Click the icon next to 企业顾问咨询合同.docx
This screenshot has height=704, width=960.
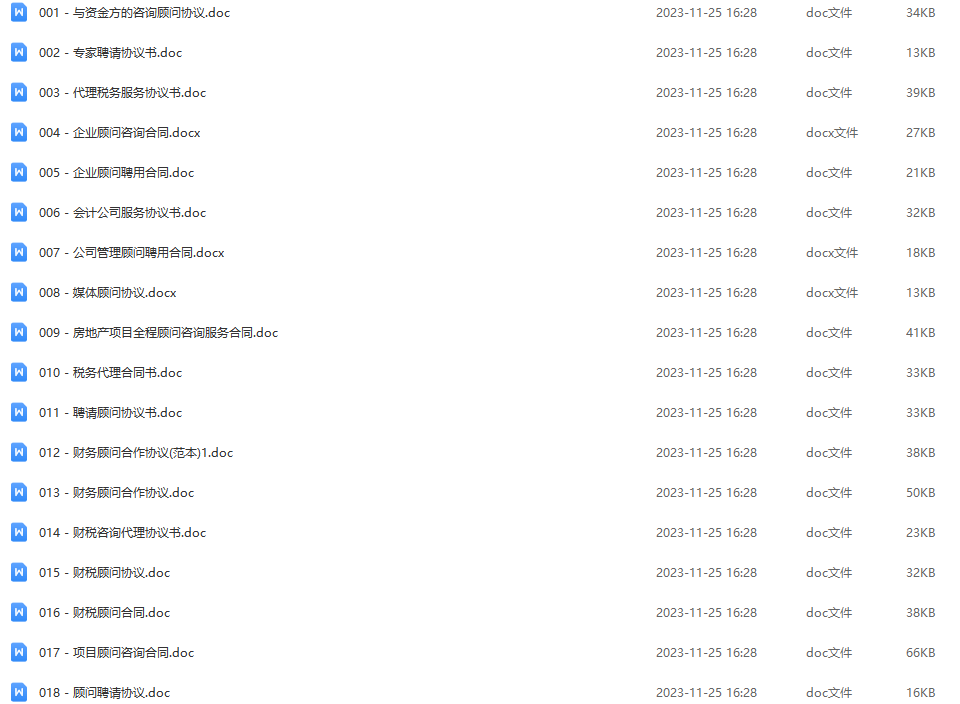pos(19,132)
